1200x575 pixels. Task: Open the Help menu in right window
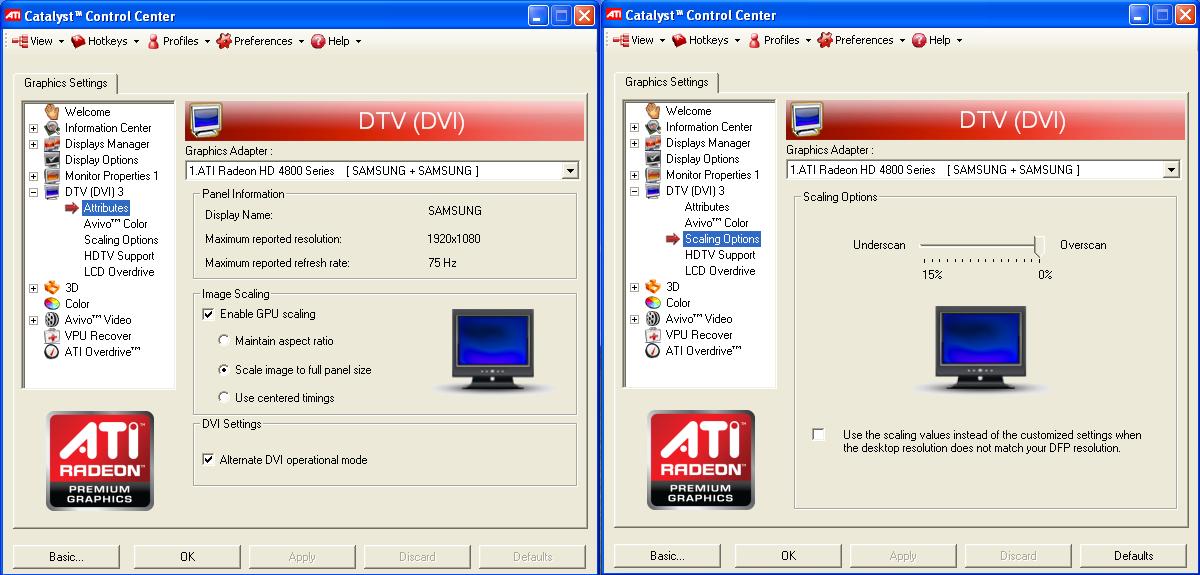click(937, 40)
